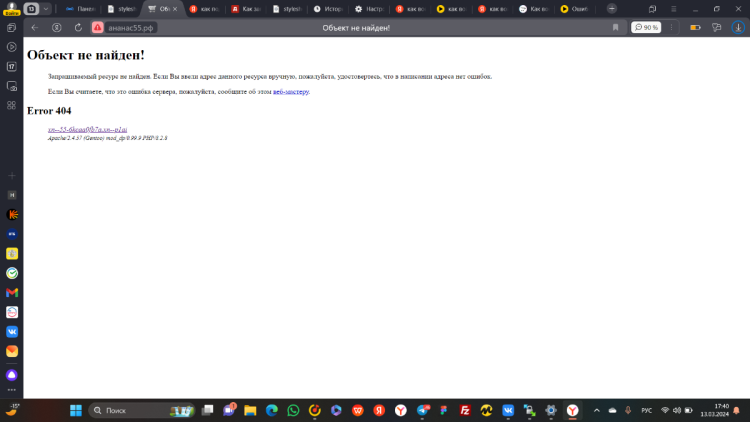Switch to the Настройки tab
750x422 pixels.
(369, 9)
